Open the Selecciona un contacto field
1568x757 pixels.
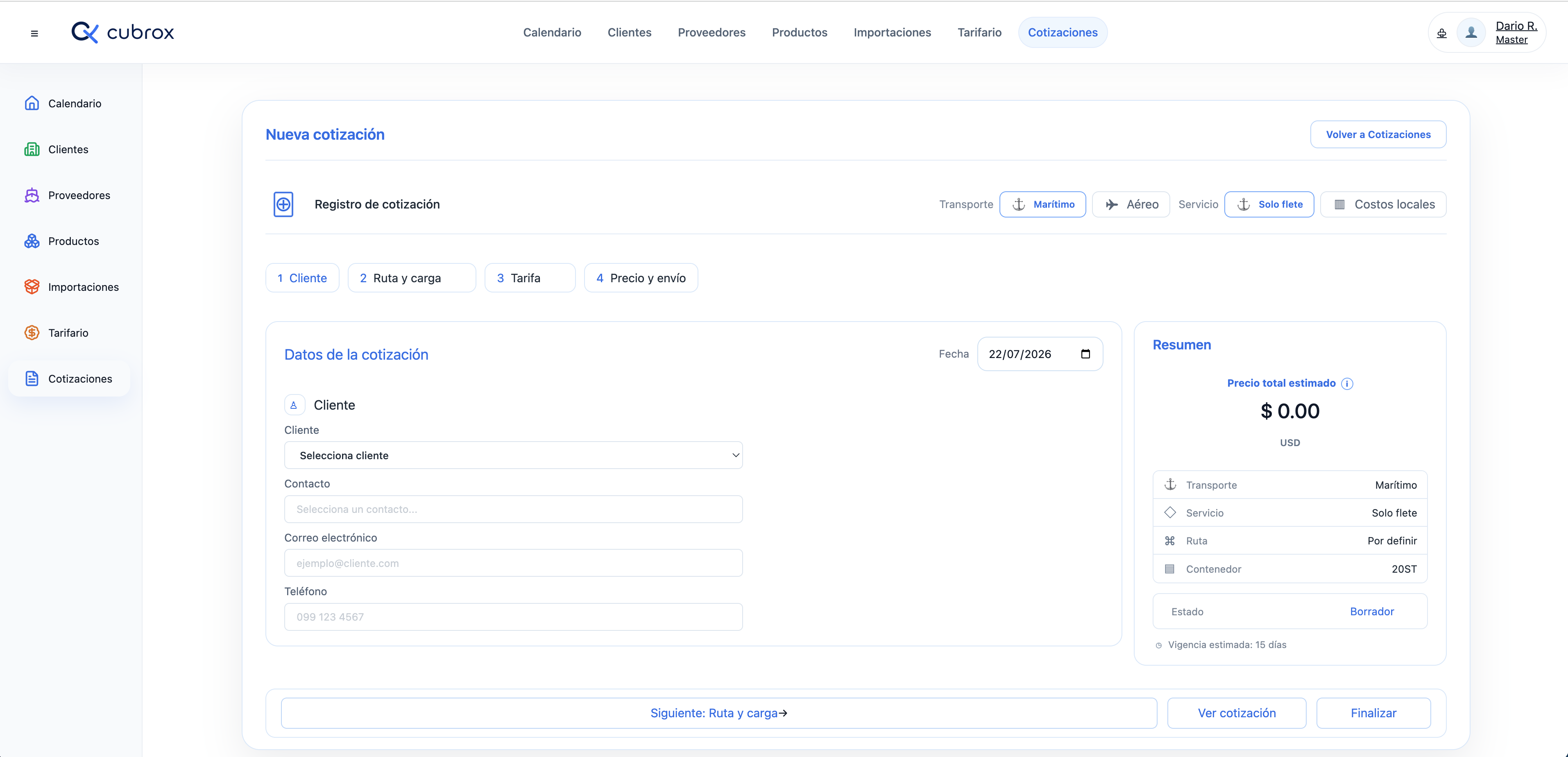(x=513, y=509)
